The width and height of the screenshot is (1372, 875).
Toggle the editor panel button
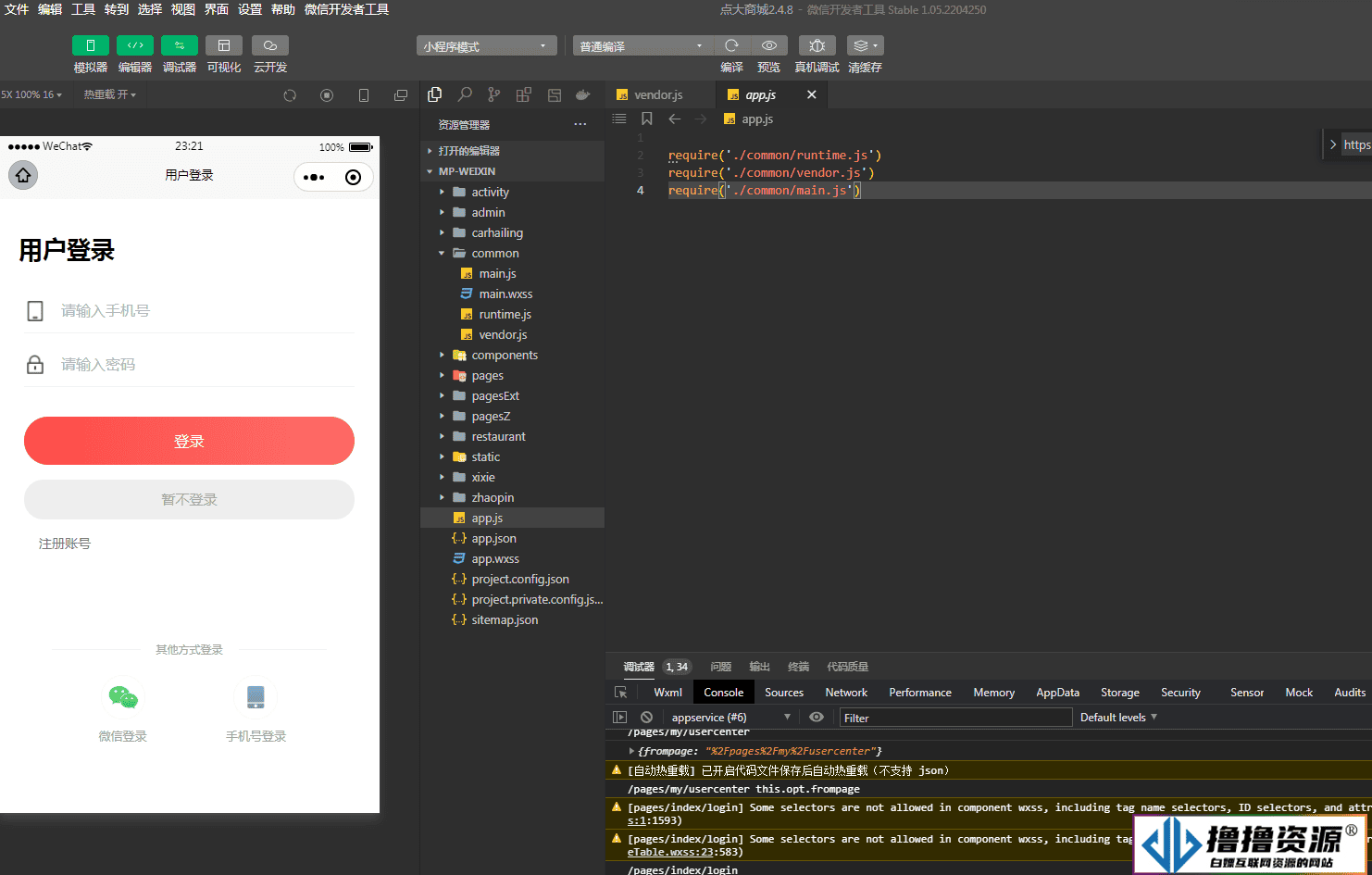(135, 45)
